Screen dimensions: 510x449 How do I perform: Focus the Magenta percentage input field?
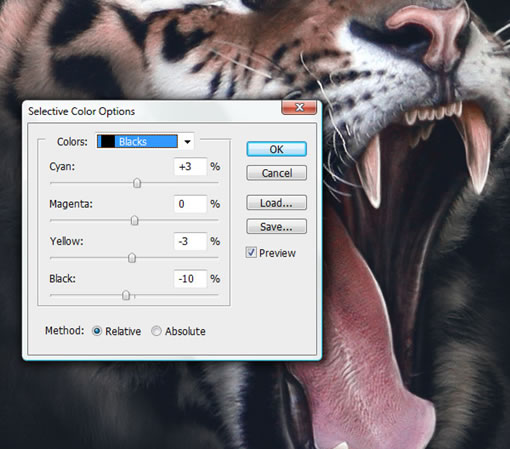click(190, 204)
